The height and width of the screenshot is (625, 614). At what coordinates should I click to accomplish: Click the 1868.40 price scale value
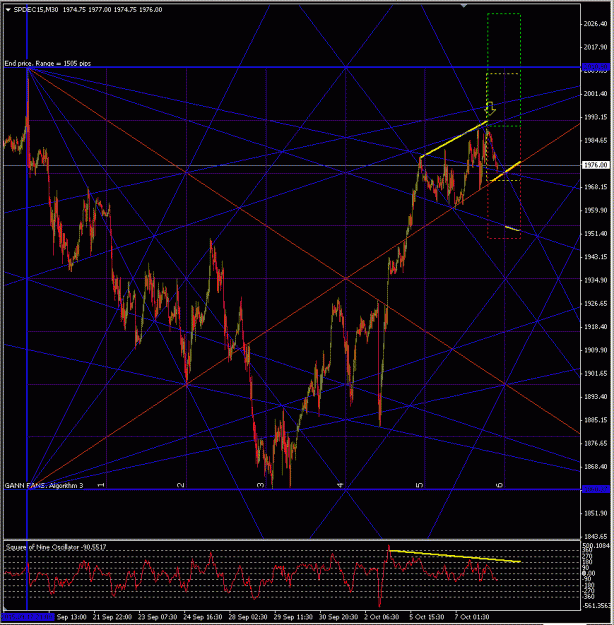595,467
